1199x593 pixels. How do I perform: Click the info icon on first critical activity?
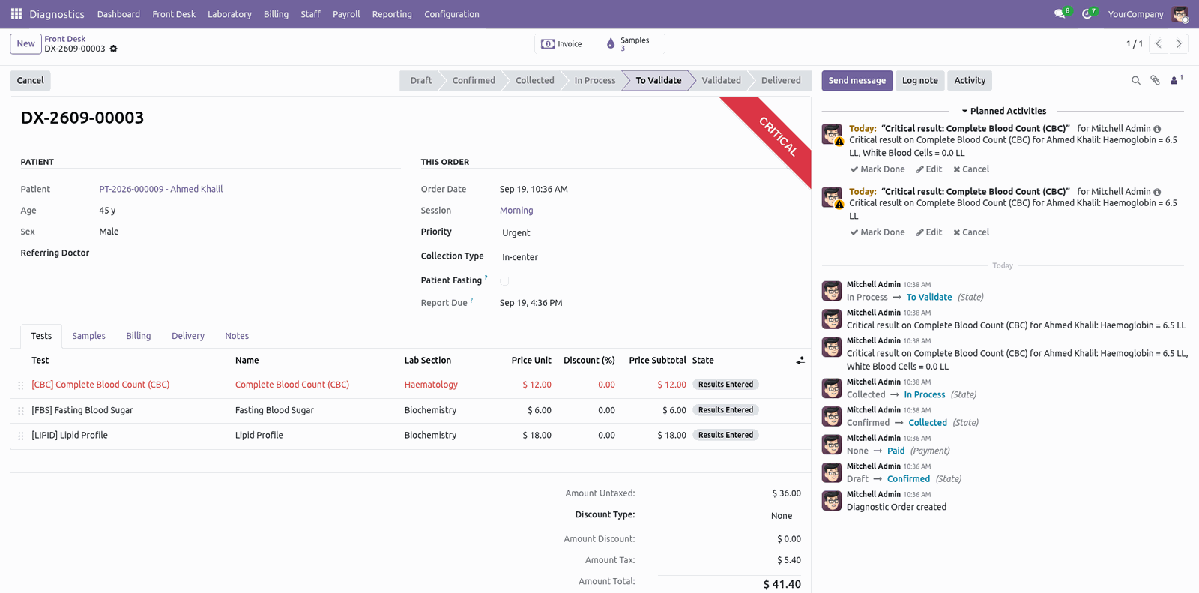click(1157, 129)
